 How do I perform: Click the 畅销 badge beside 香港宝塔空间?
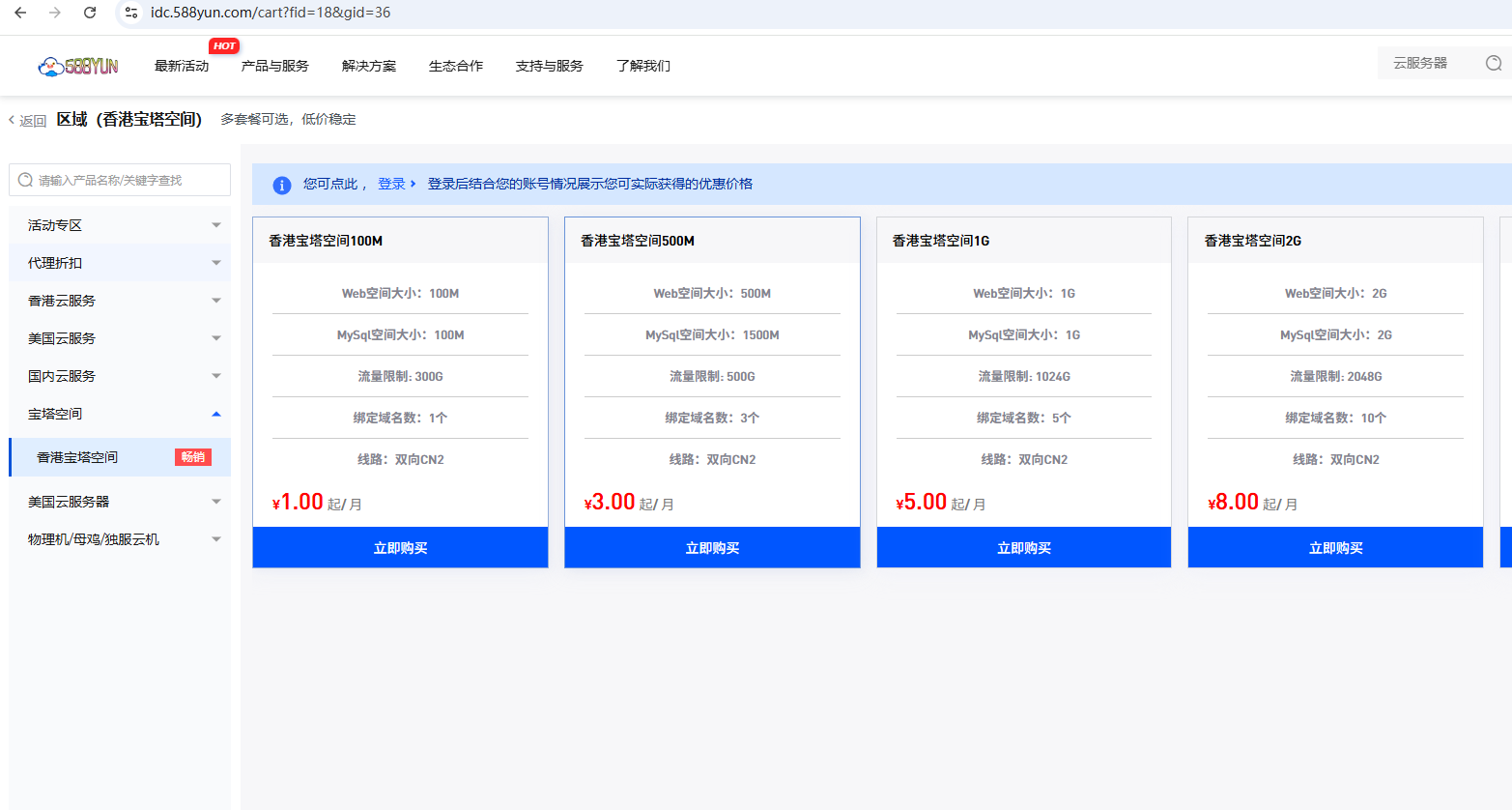pyautogui.click(x=192, y=456)
